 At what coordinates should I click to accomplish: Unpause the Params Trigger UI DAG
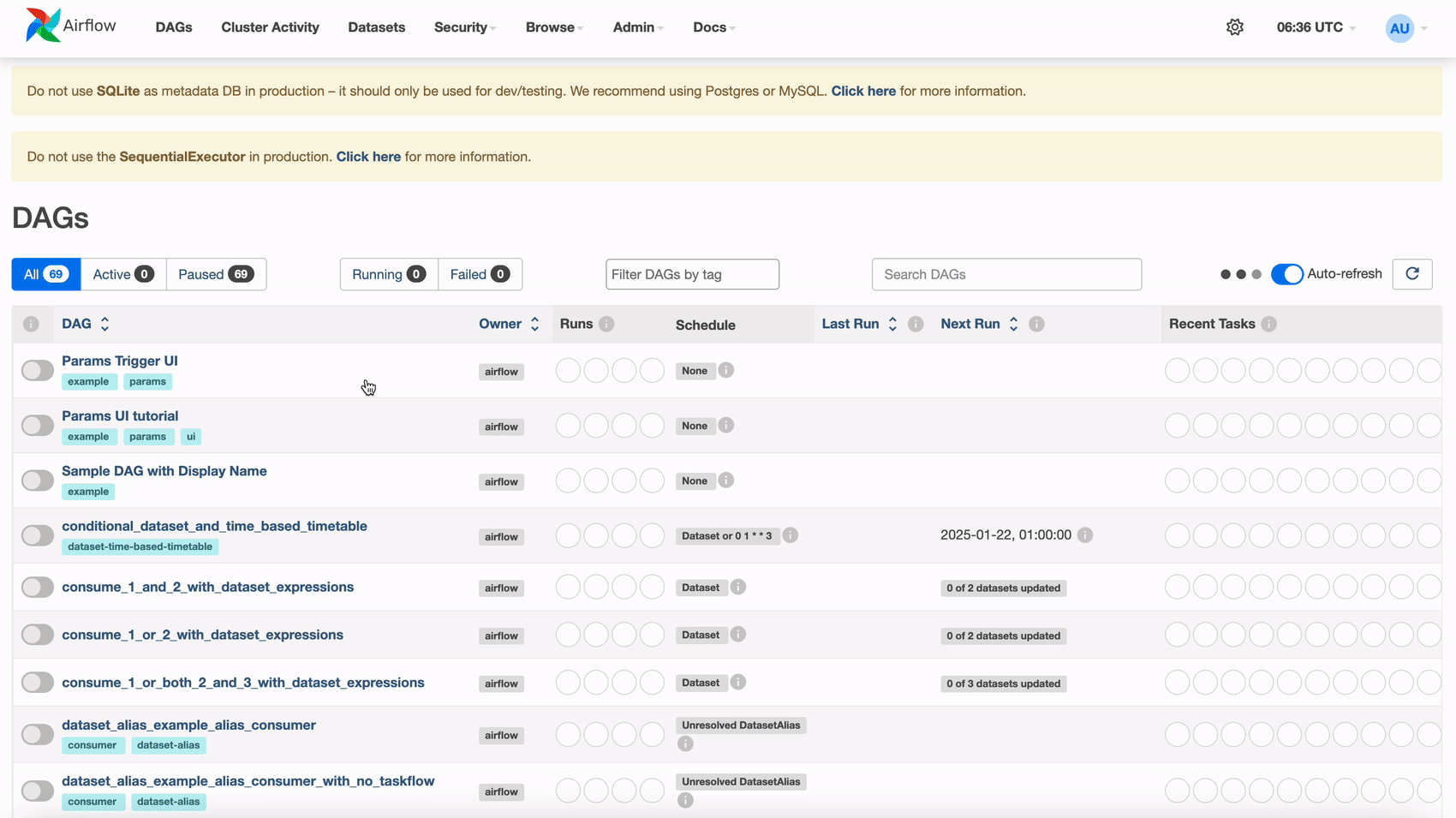37,370
